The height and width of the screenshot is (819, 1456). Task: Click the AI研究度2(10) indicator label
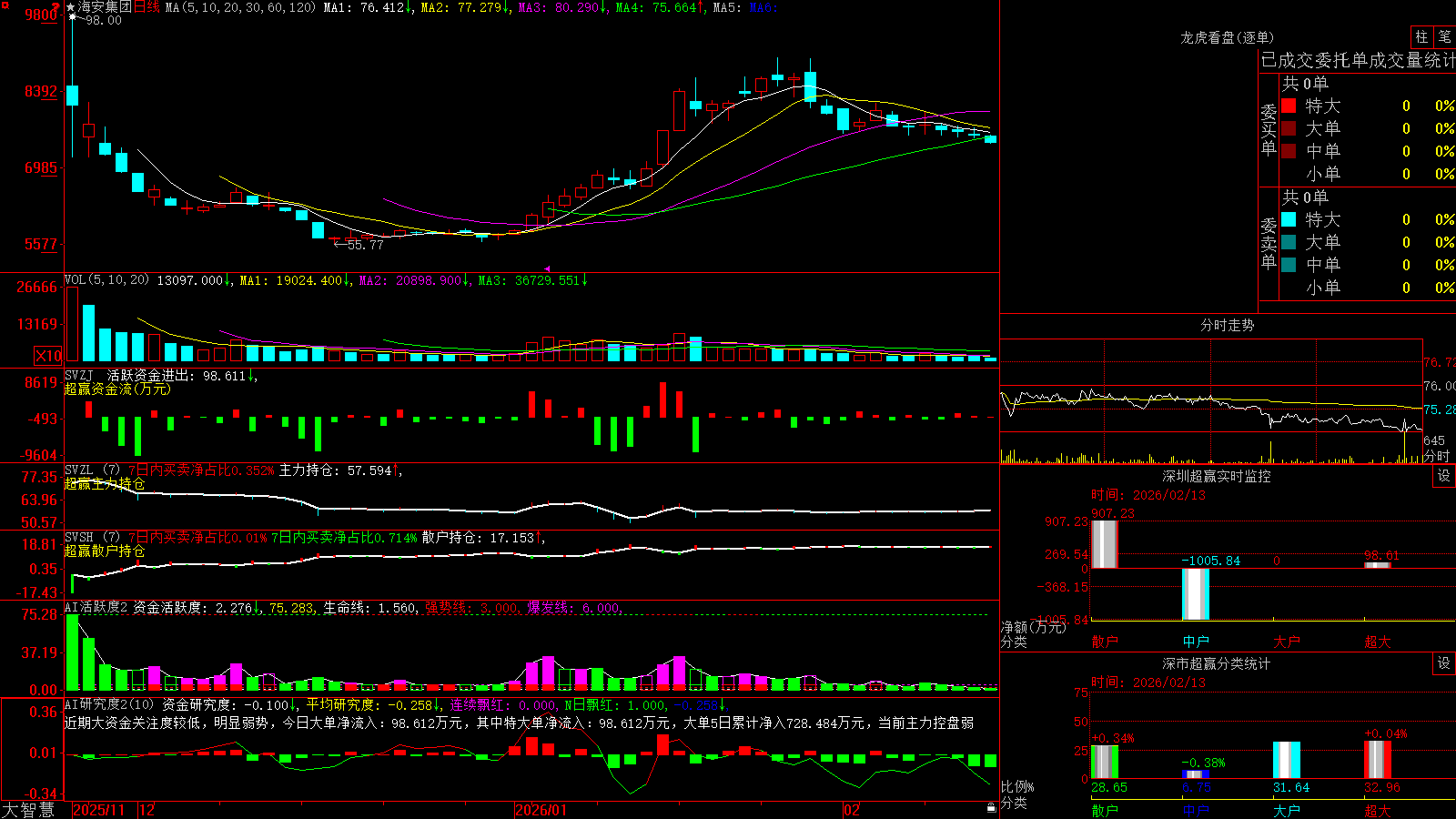click(x=110, y=704)
